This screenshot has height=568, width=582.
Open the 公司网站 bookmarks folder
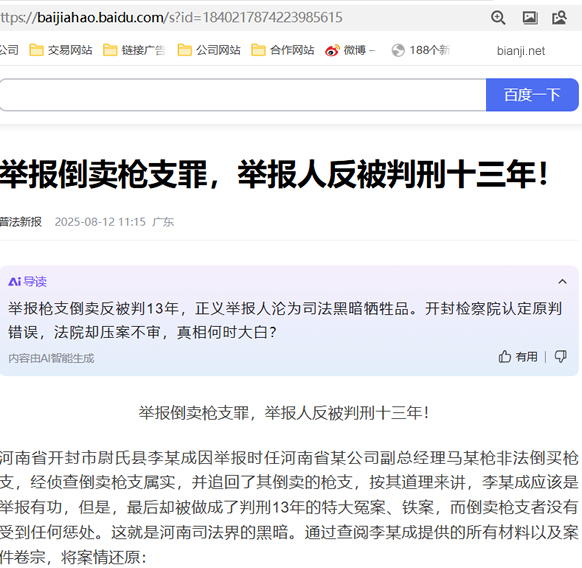(x=209, y=50)
